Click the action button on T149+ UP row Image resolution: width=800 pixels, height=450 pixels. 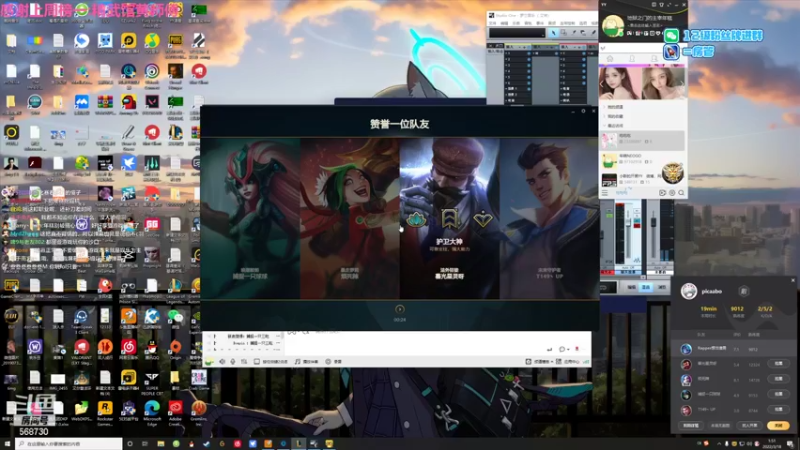tap(779, 409)
